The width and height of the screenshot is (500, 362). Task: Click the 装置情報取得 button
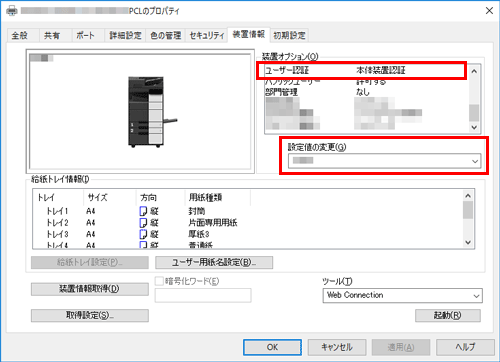(90, 289)
